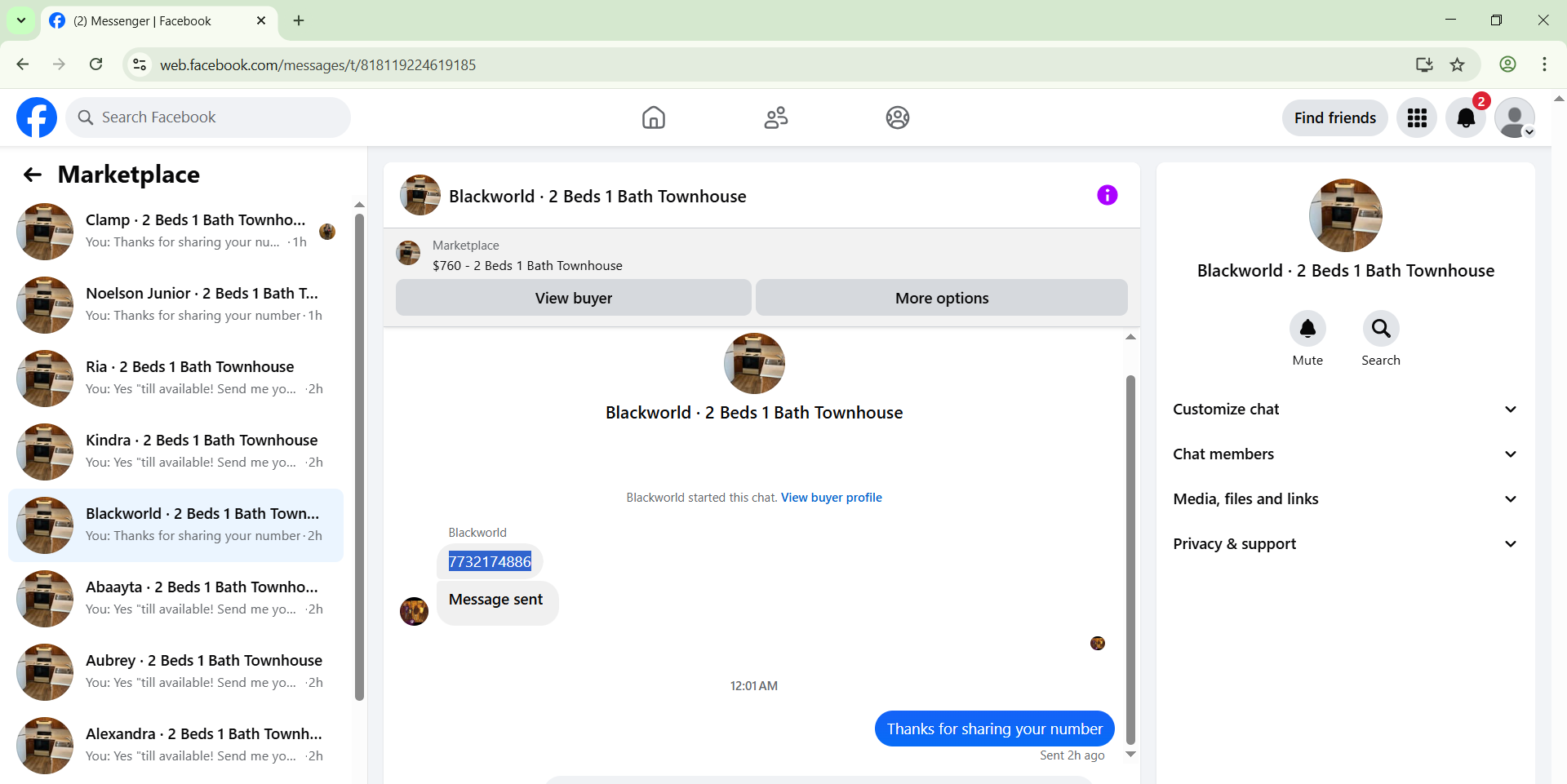Click the Blackworld avatar in chat header
Image resolution: width=1567 pixels, height=784 pixels.
[420, 195]
